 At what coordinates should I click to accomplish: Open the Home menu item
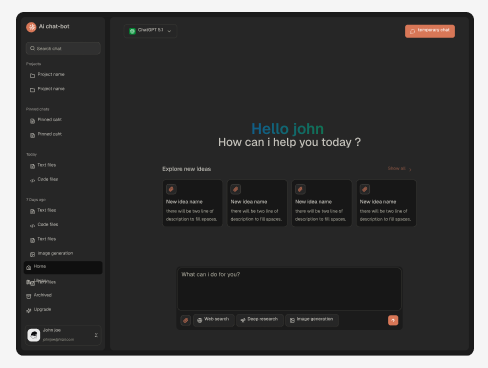tap(63, 267)
